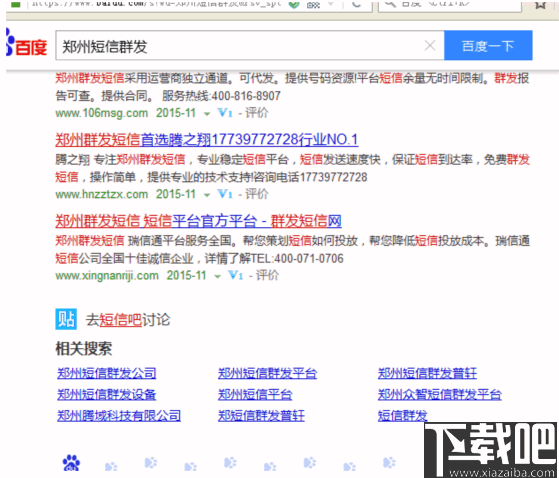Screen dimensions: 559x478
Task: Click the green shield icon in address bar
Action: 293,4
